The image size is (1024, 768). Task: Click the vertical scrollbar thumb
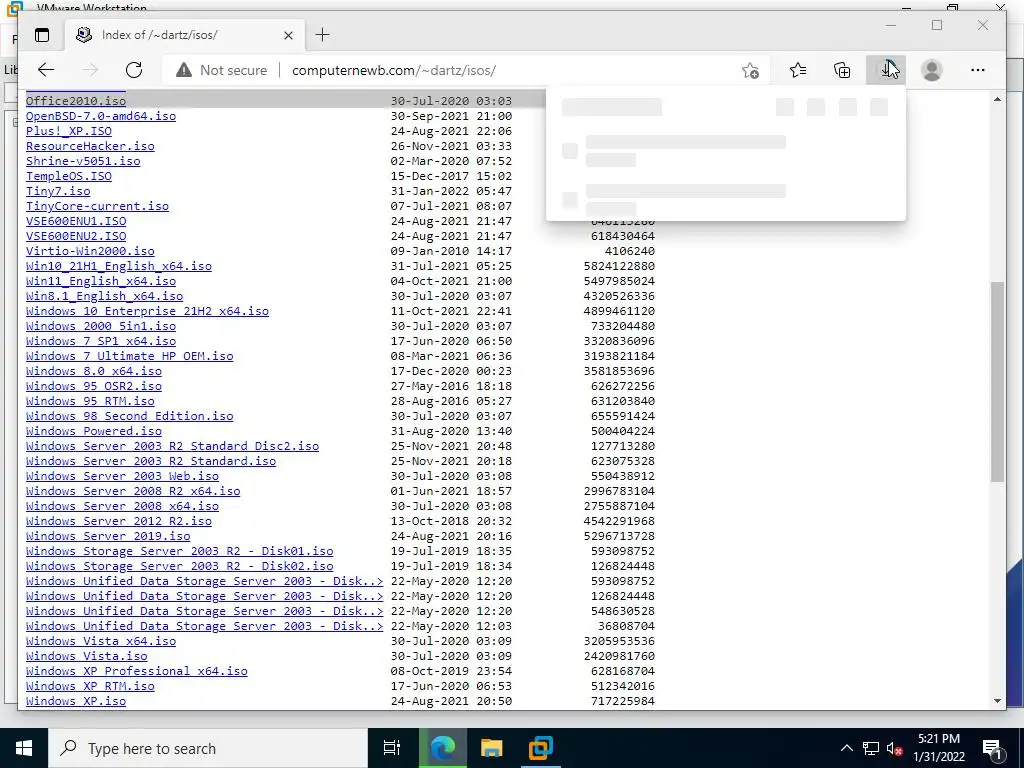[997, 382]
